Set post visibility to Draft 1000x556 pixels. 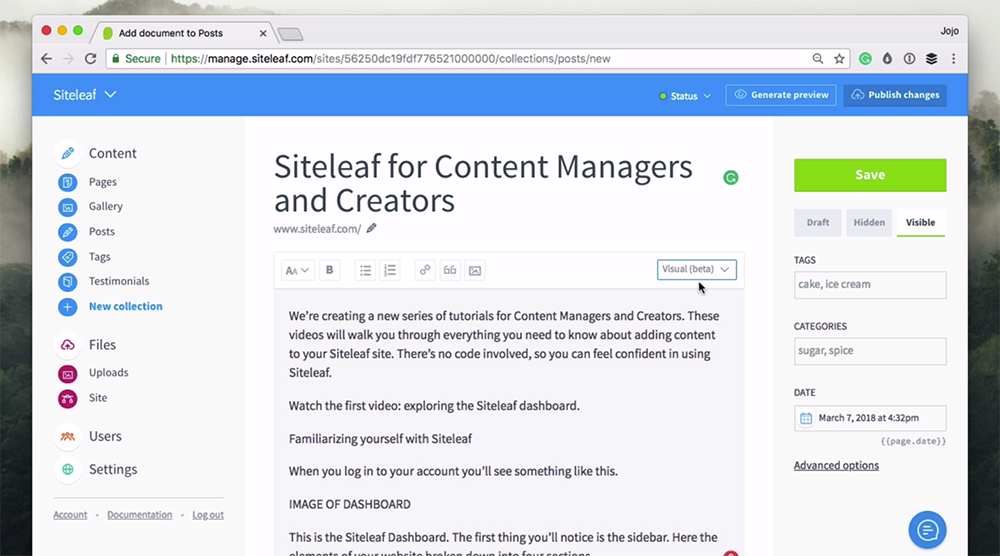tap(818, 223)
